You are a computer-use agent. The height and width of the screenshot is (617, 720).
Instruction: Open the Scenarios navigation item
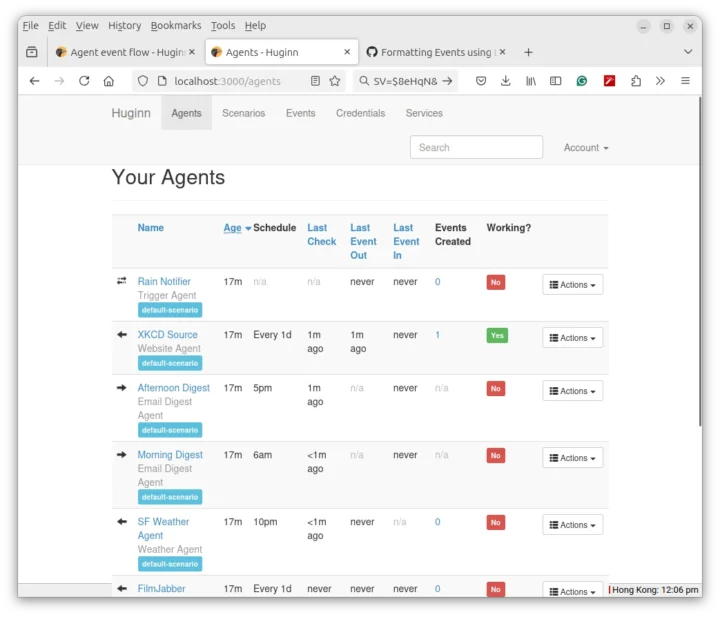tap(243, 113)
